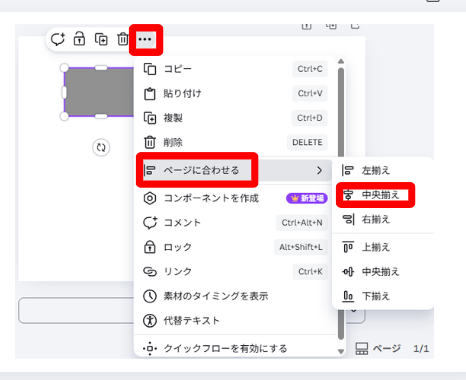Click the trash icon in floating toolbar
The width and height of the screenshot is (466, 380).
(122, 39)
